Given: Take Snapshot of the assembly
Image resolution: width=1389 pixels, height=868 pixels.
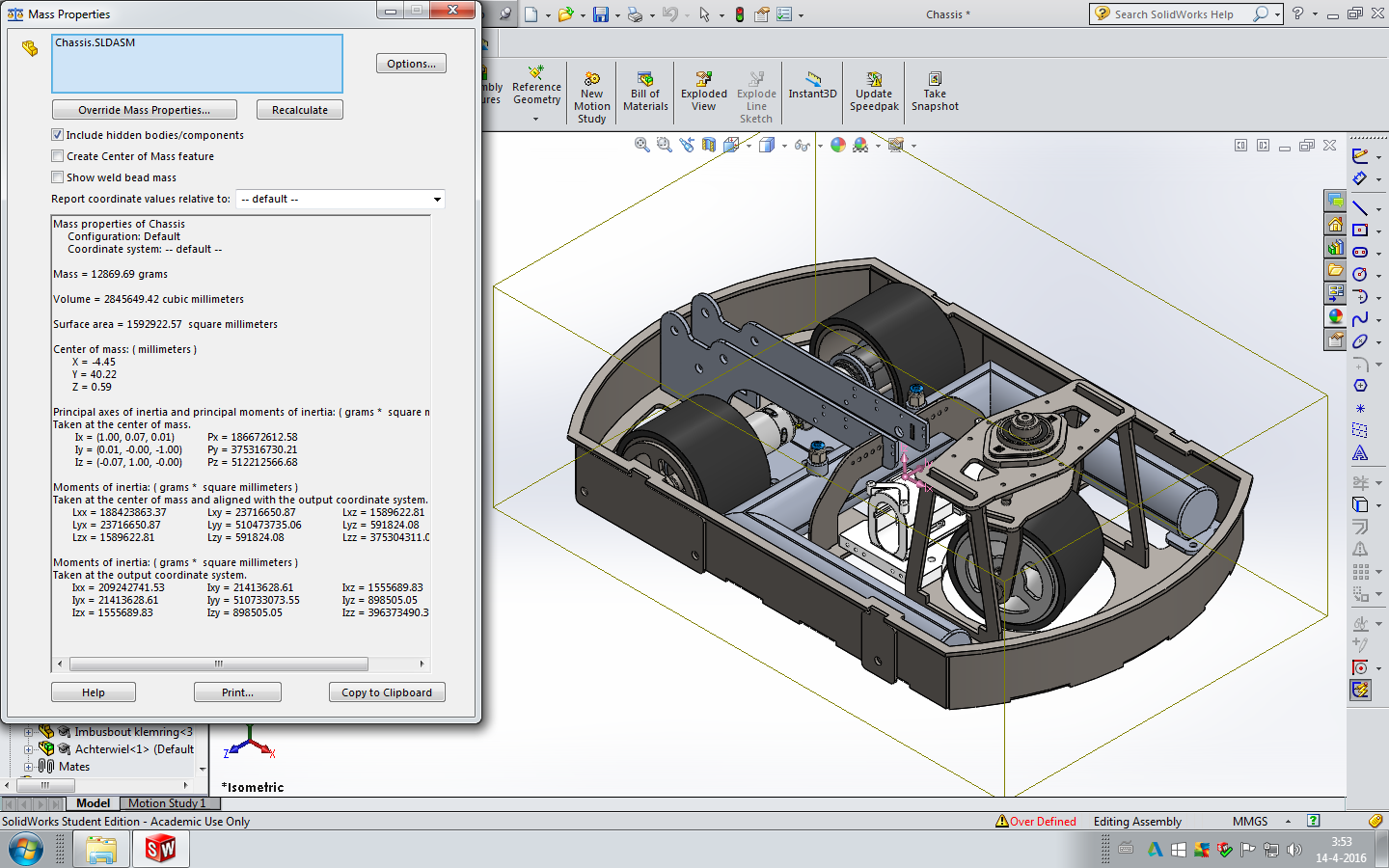Looking at the screenshot, I should (x=935, y=92).
